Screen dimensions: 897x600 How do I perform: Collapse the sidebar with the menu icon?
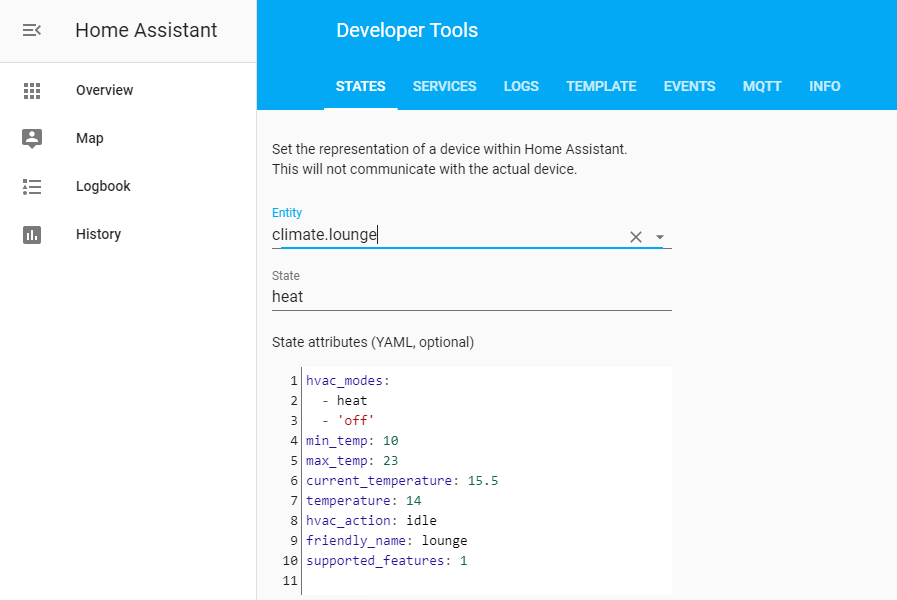click(x=31, y=30)
